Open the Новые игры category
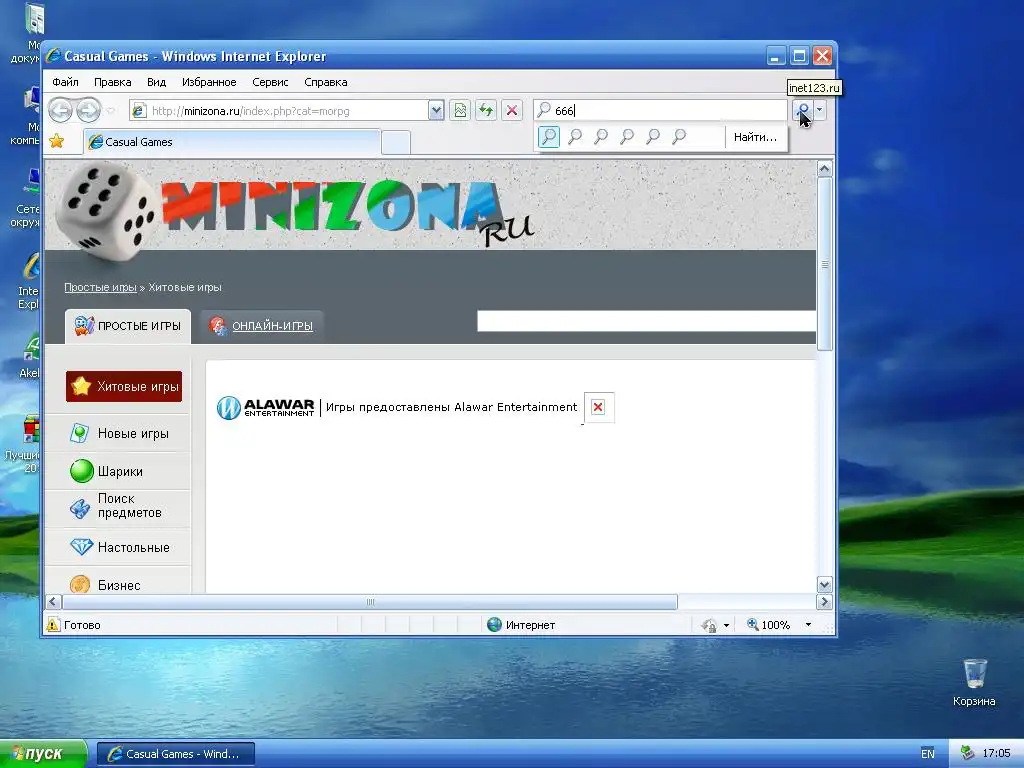Viewport: 1024px width, 768px height. coord(133,434)
